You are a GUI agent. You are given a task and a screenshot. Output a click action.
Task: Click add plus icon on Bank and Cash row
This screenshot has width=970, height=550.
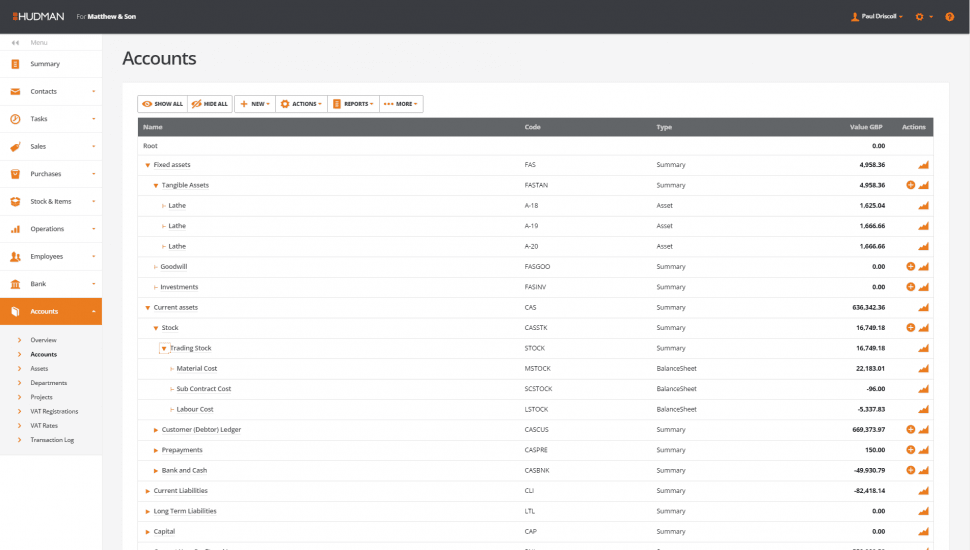click(x=910, y=470)
